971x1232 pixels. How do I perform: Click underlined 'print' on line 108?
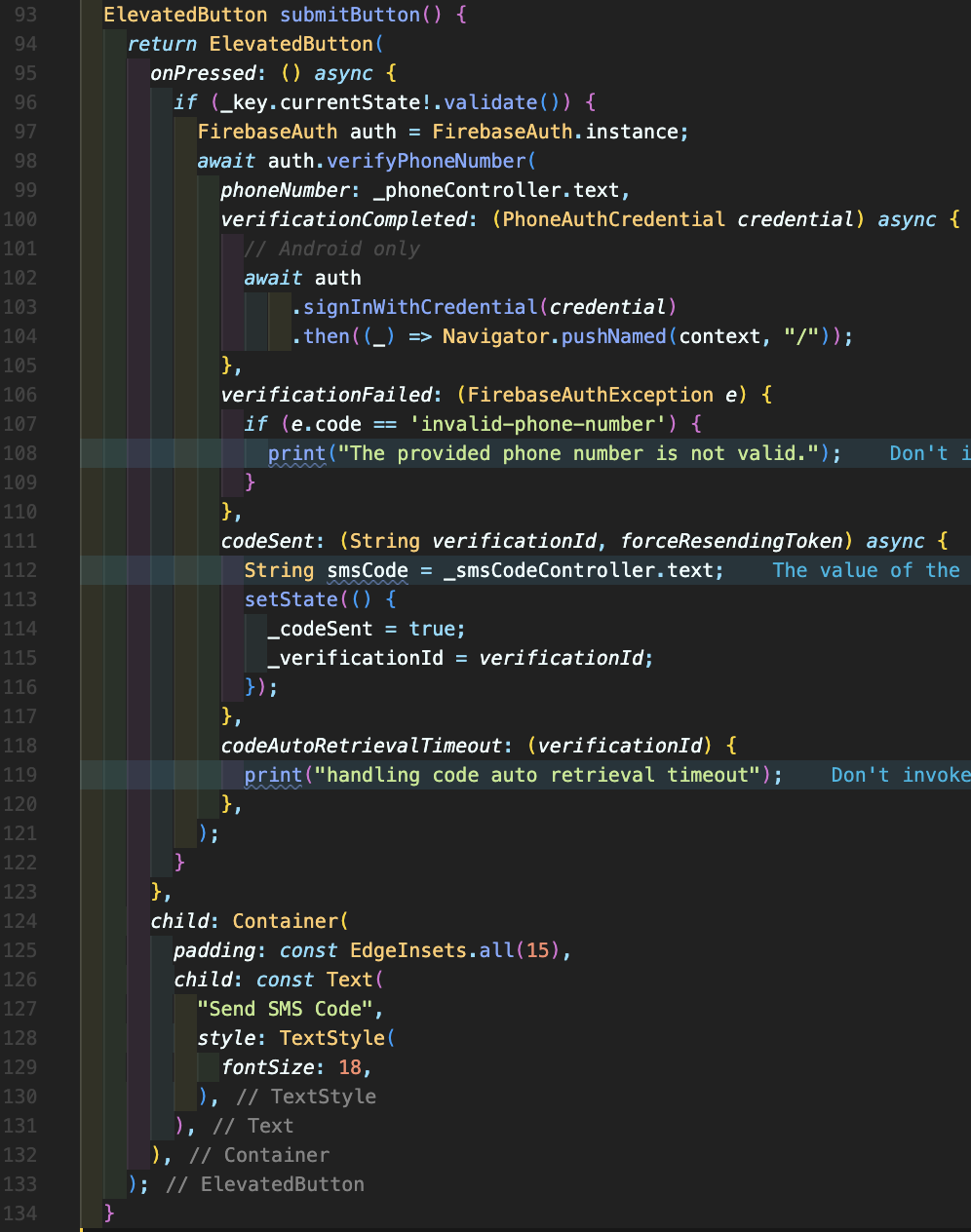tap(297, 453)
